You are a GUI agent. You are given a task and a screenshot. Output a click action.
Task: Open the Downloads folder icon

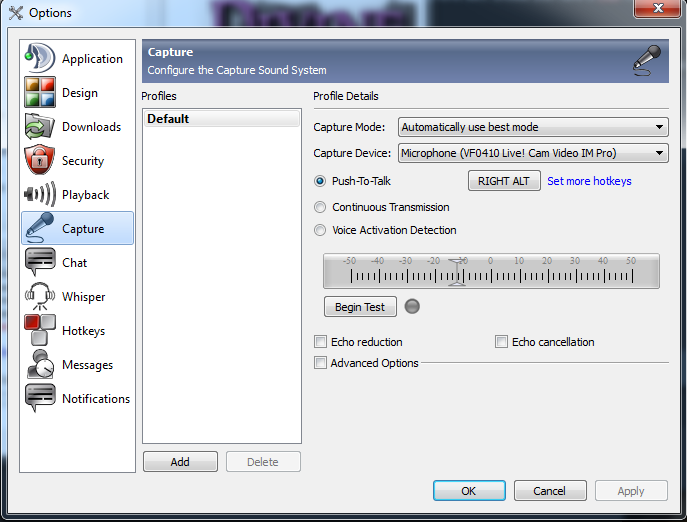[x=40, y=126]
